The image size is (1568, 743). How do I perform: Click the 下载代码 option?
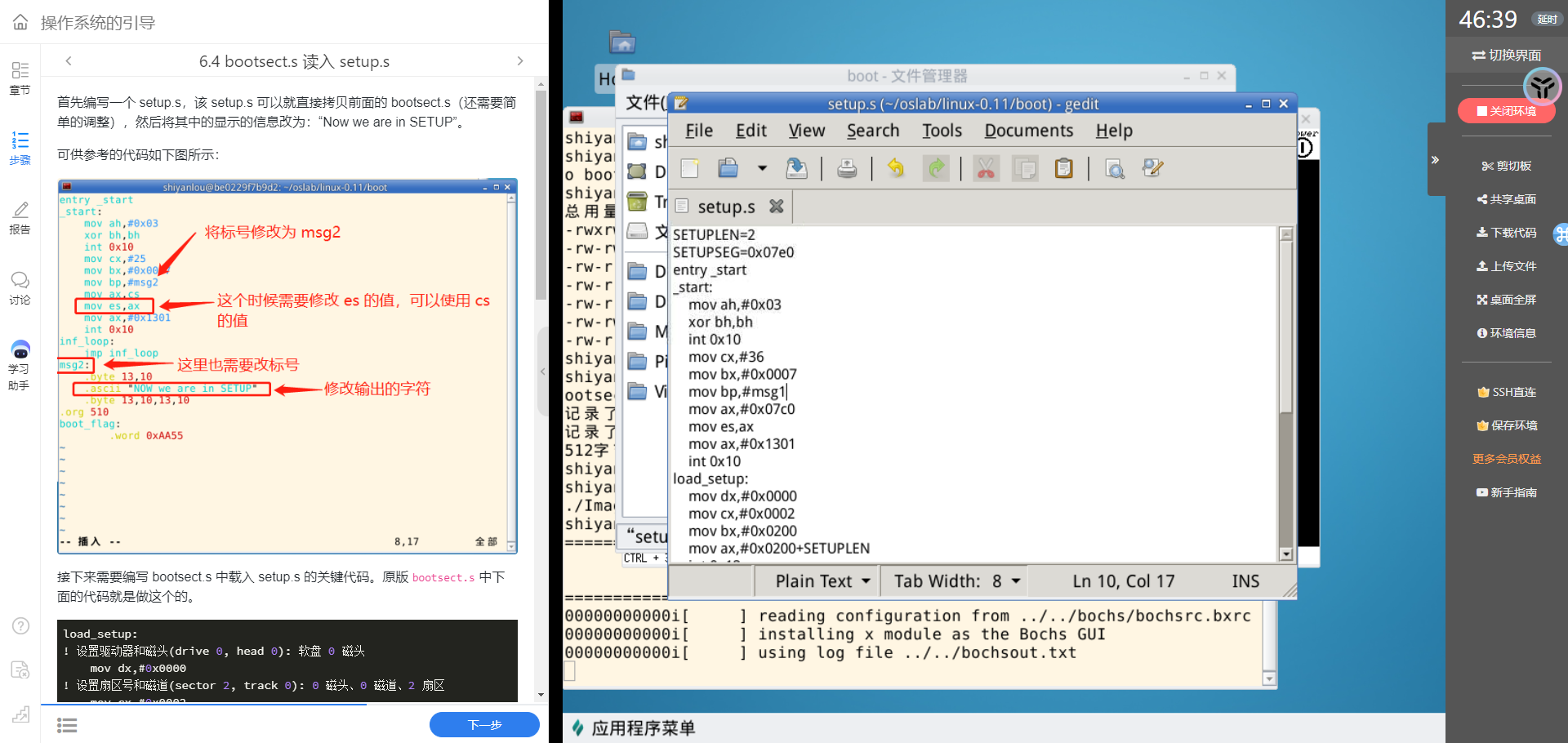click(x=1507, y=232)
